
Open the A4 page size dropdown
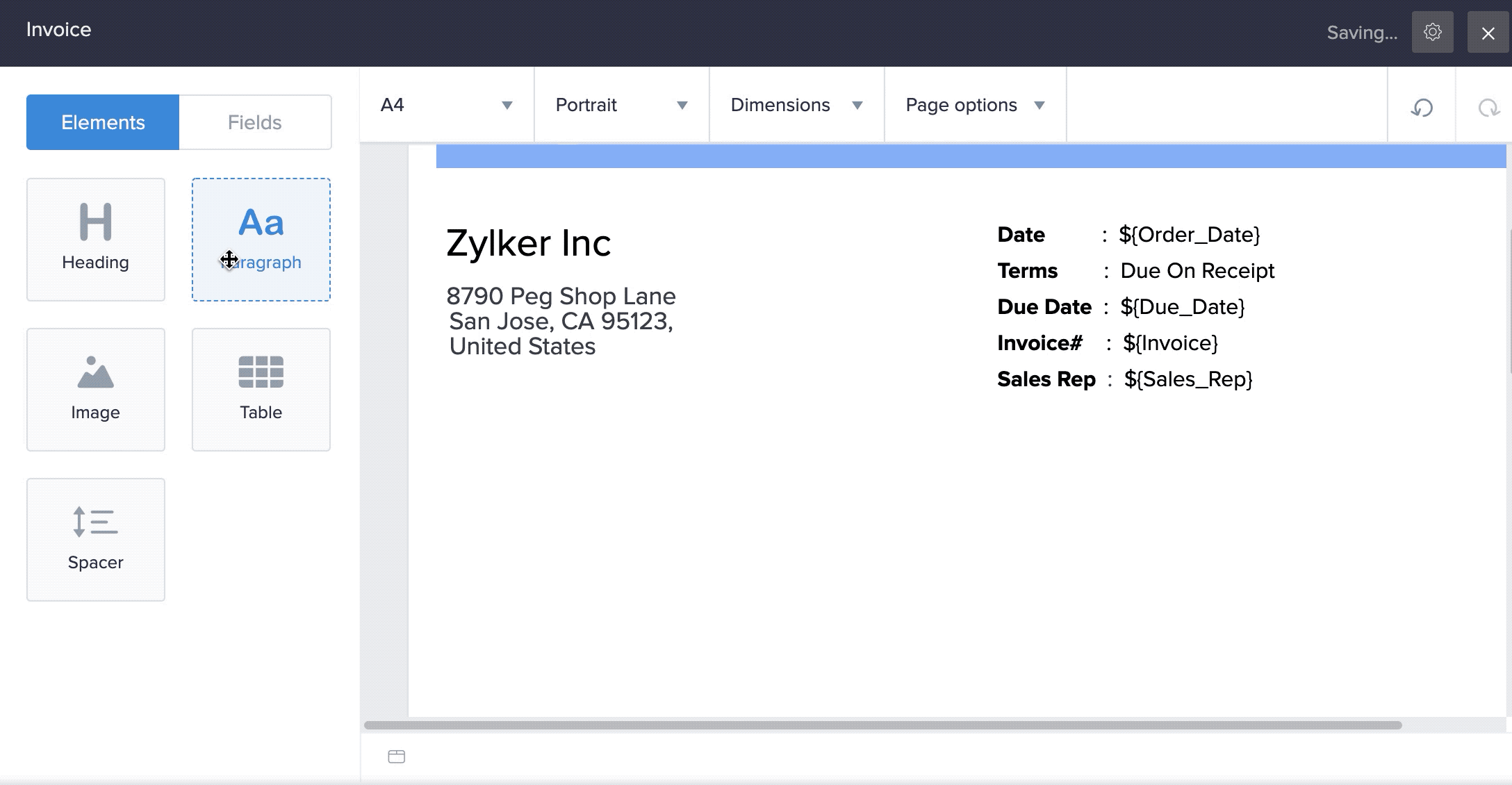[447, 105]
